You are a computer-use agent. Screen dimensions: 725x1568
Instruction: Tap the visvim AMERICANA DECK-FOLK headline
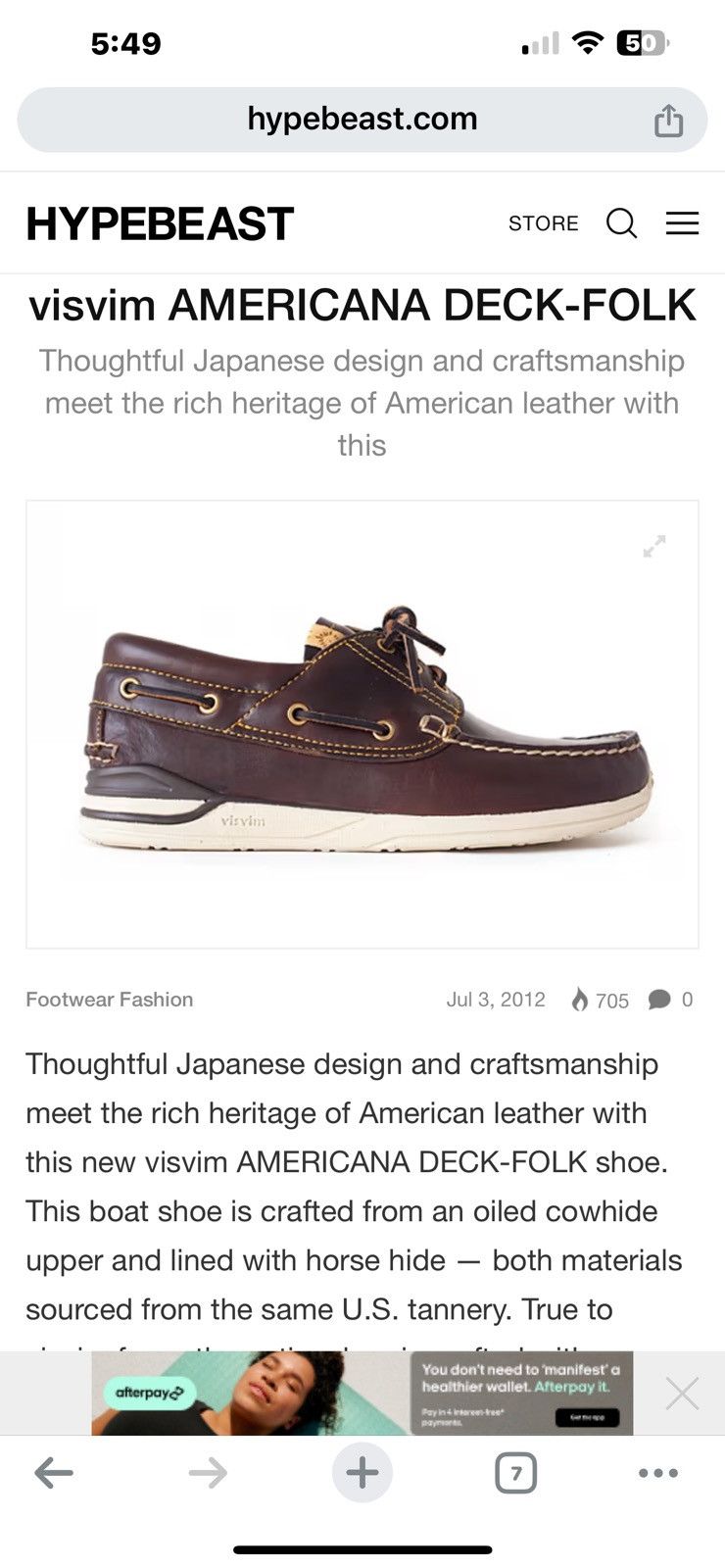click(x=362, y=306)
